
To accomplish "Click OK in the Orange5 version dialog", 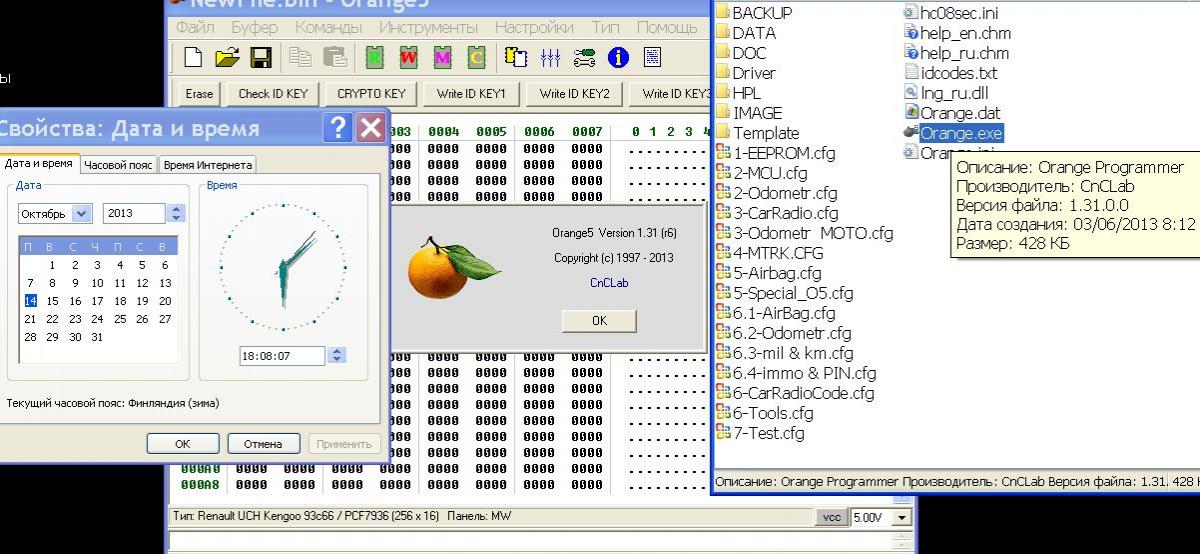I will (x=599, y=321).
